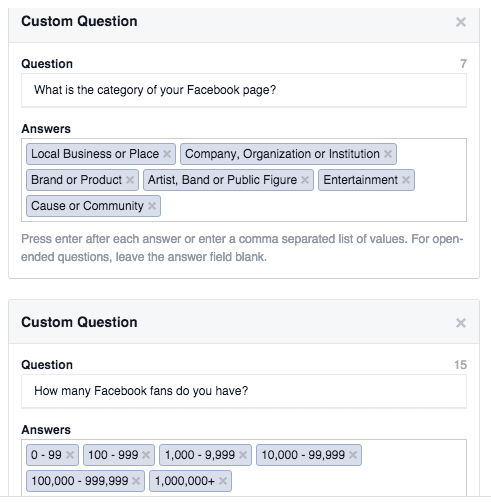Edit the 'How many Facebook fans' question field
The image size is (491, 502).
coord(244,391)
